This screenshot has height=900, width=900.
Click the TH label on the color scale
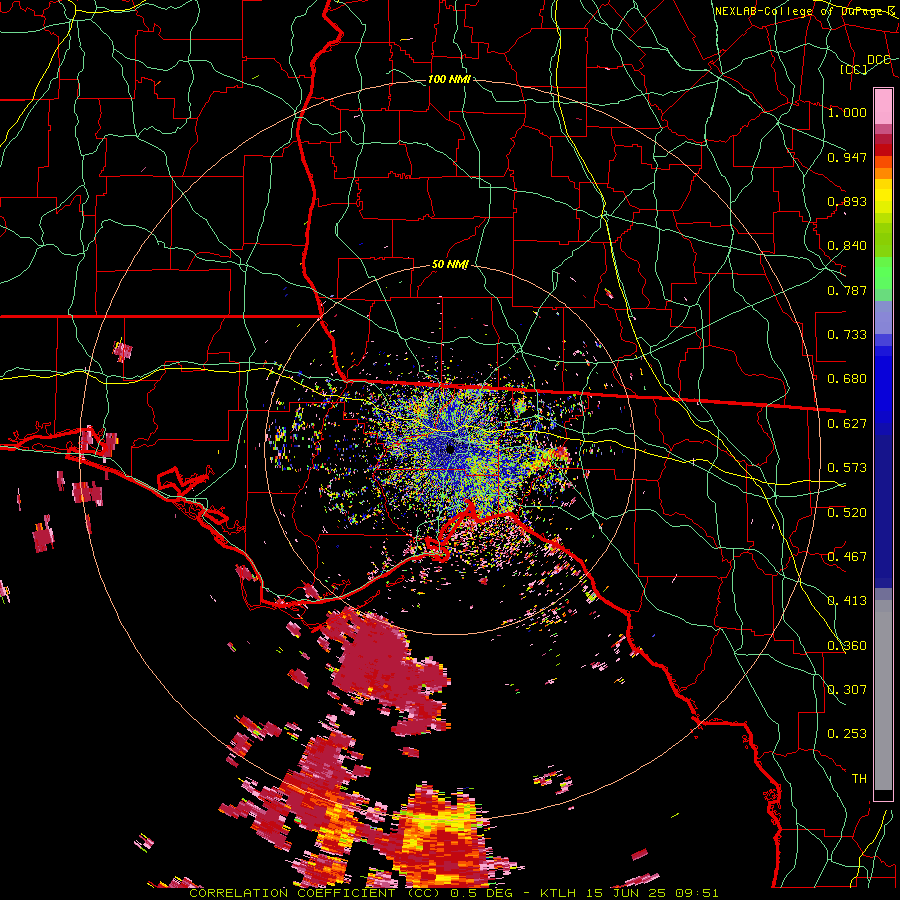click(x=859, y=779)
